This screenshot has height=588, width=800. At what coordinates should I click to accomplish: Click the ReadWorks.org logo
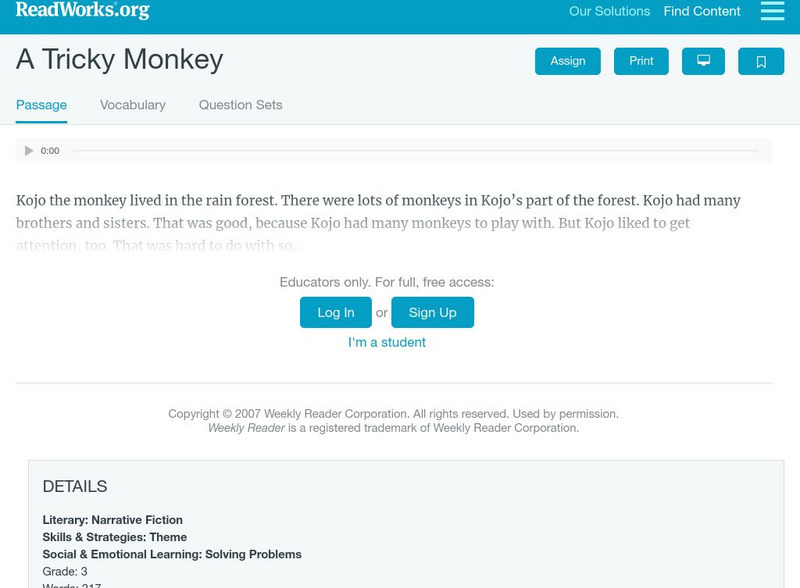[x=78, y=12]
